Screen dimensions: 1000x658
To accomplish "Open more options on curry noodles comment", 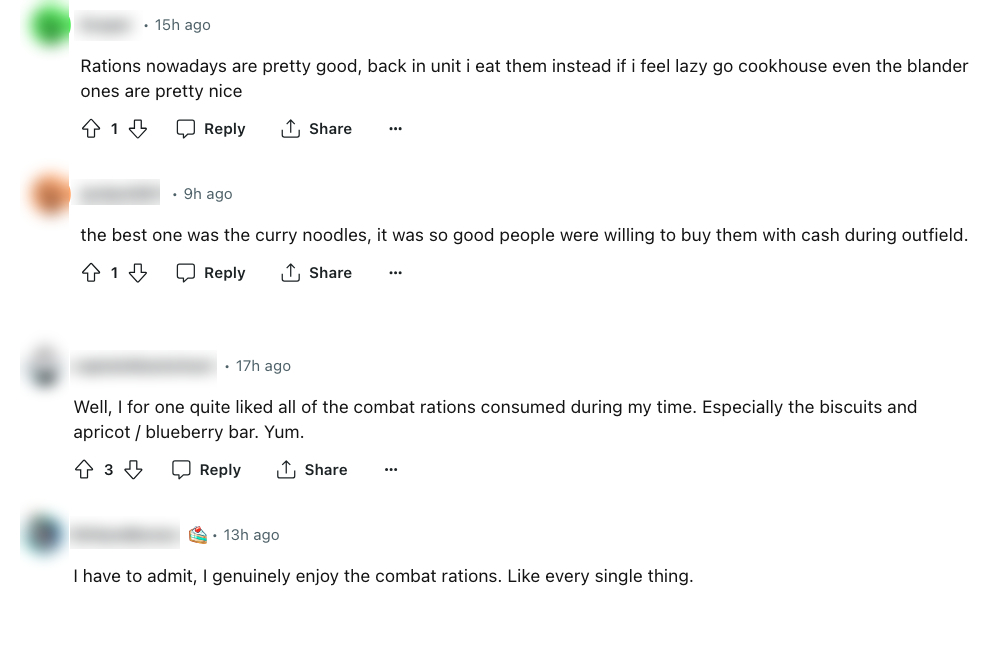I will click(395, 273).
